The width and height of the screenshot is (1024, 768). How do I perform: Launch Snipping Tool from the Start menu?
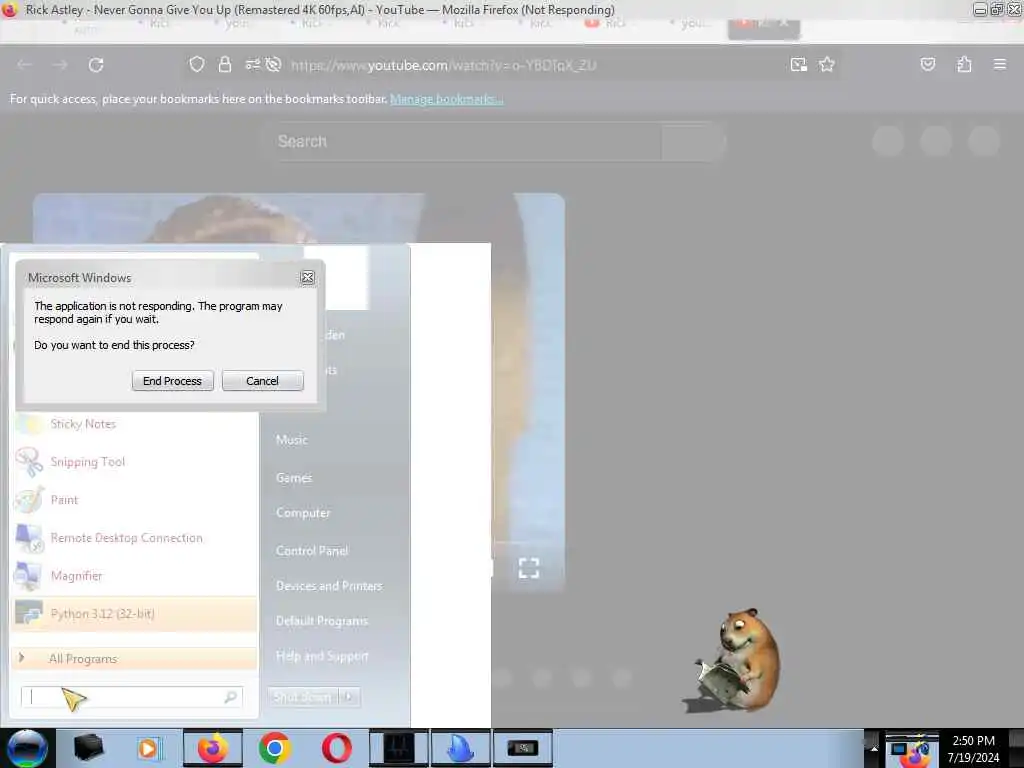click(135, 462)
